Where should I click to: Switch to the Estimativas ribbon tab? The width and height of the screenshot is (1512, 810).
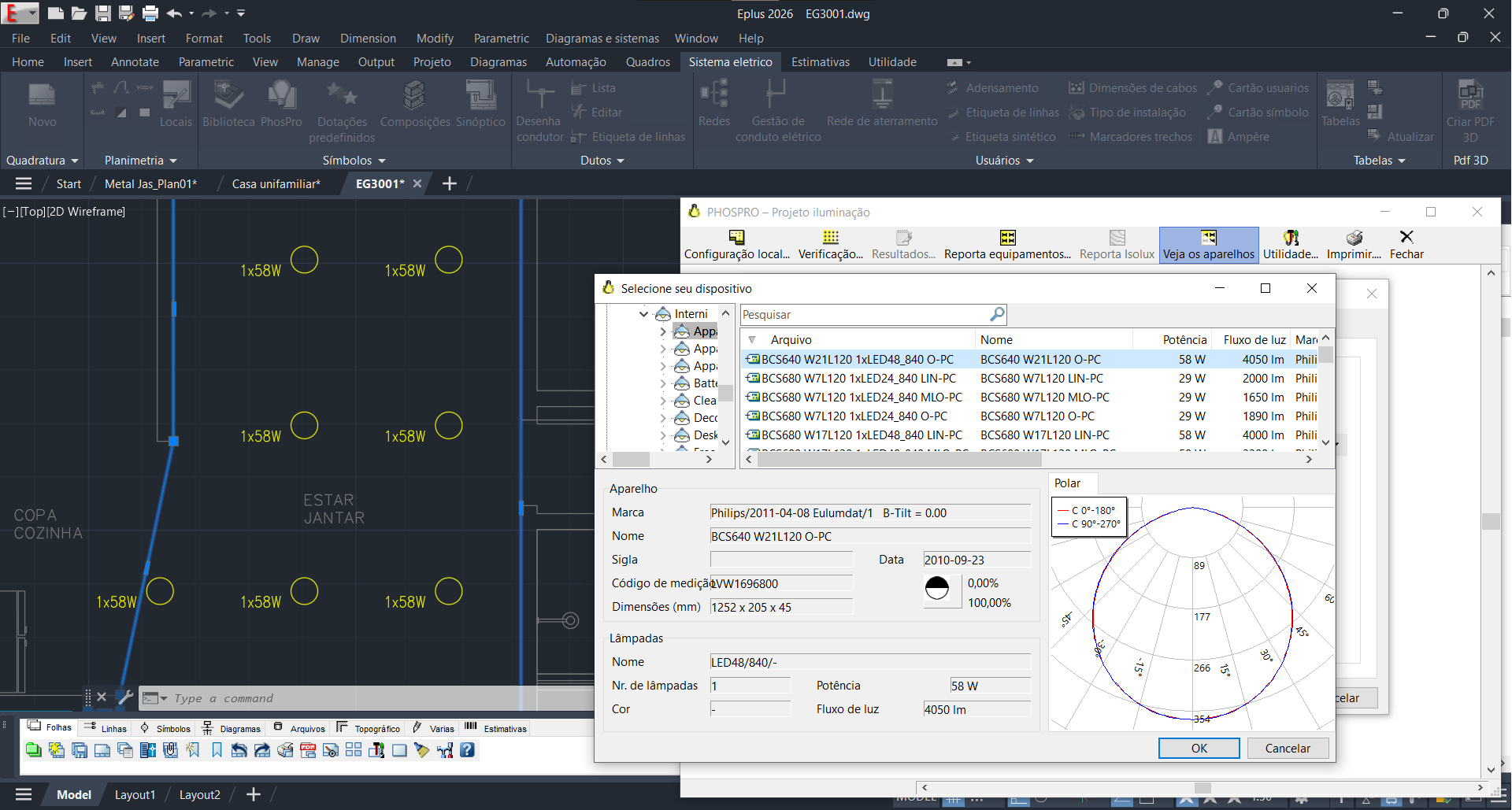click(x=820, y=62)
